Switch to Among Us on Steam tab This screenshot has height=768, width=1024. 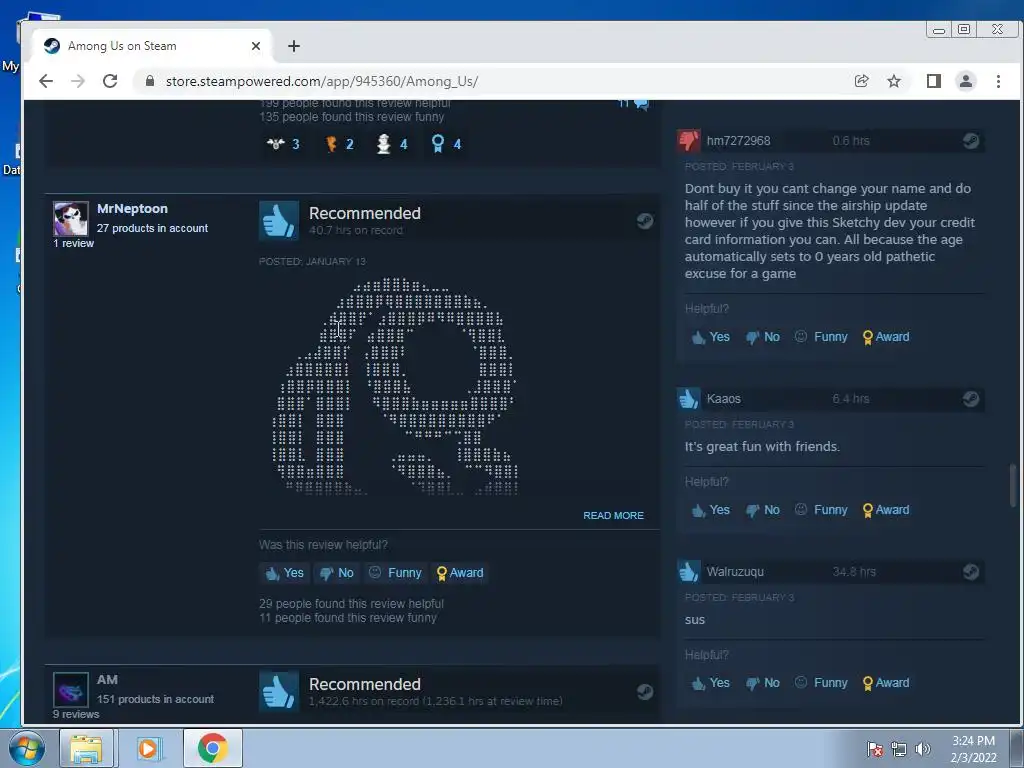152,46
